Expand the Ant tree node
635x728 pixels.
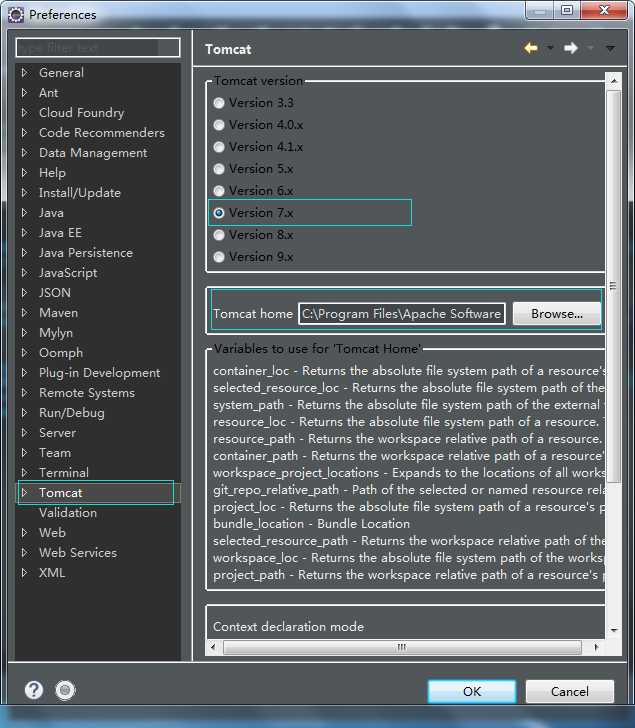click(25, 92)
